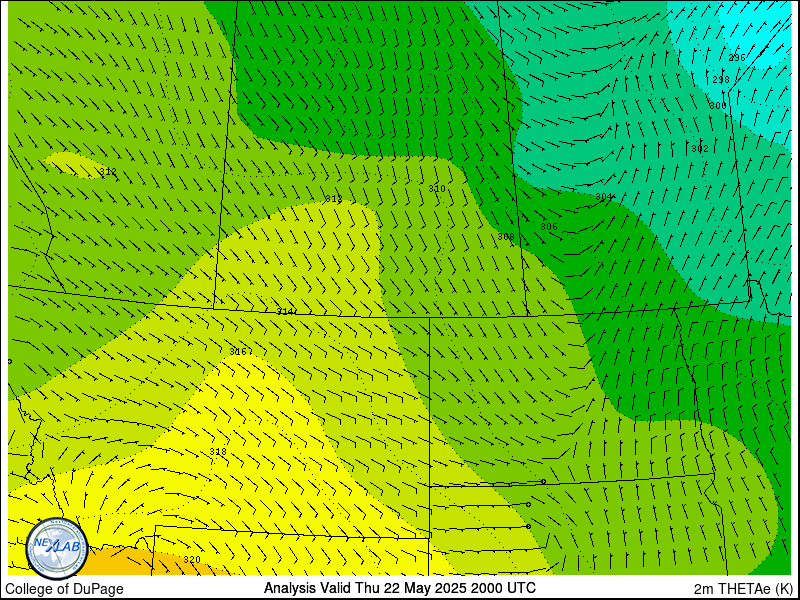Click the 306 contour label

click(549, 227)
